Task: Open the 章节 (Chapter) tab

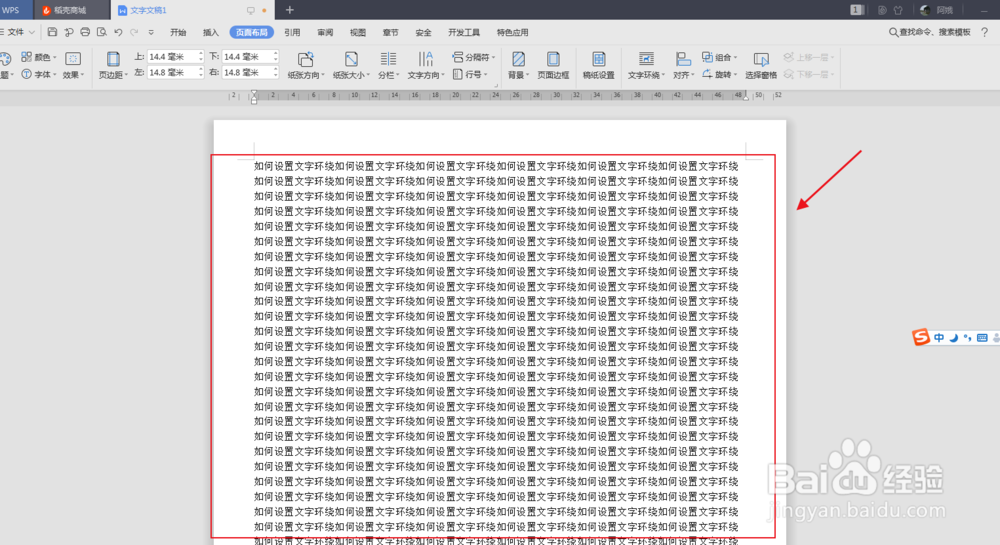Action: [x=390, y=33]
